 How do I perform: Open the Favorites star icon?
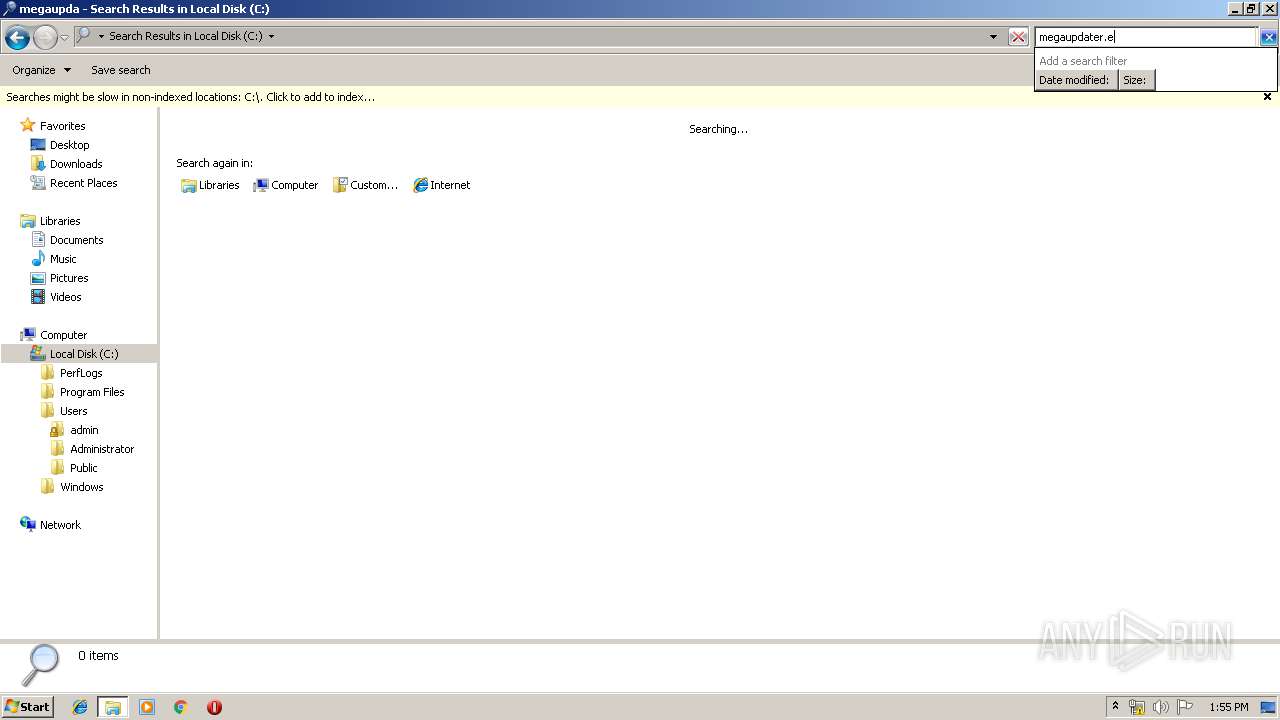[x=28, y=126]
